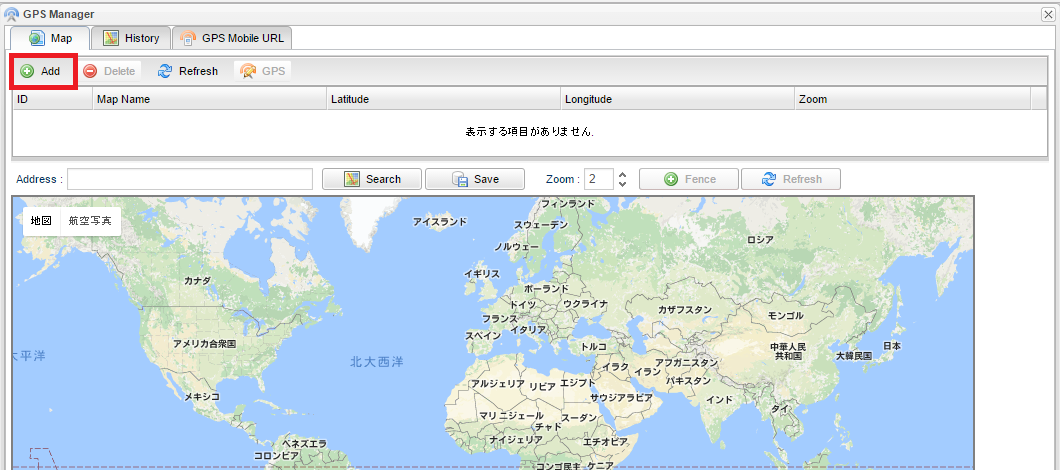Open the GPS Mobile URL tab
This screenshot has height=470, width=1060.
(232, 38)
